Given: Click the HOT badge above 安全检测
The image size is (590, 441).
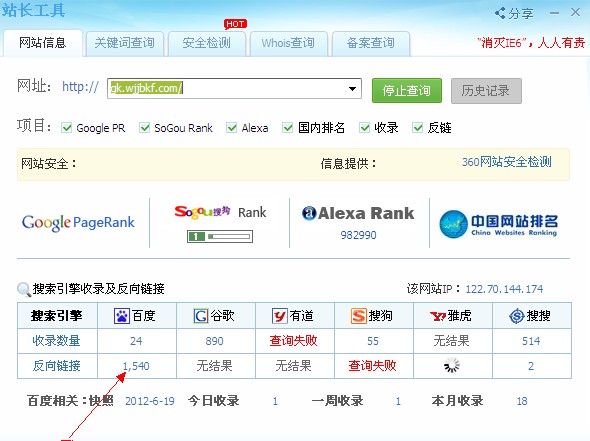Looking at the screenshot, I should (235, 24).
